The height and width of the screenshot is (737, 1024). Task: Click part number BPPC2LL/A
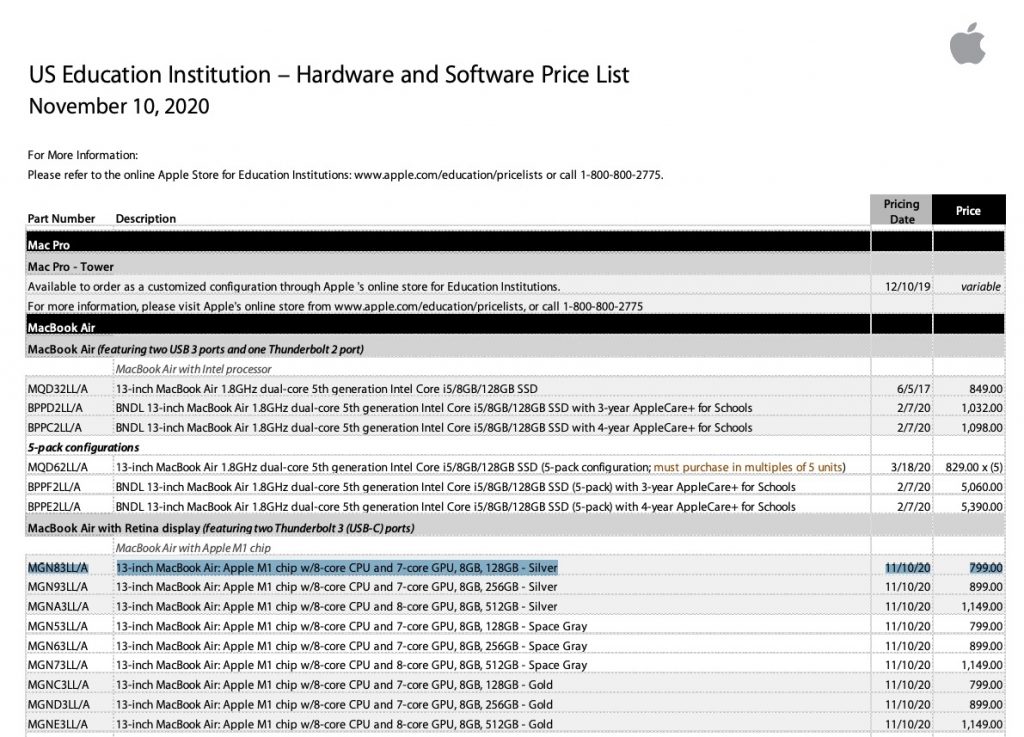55,428
